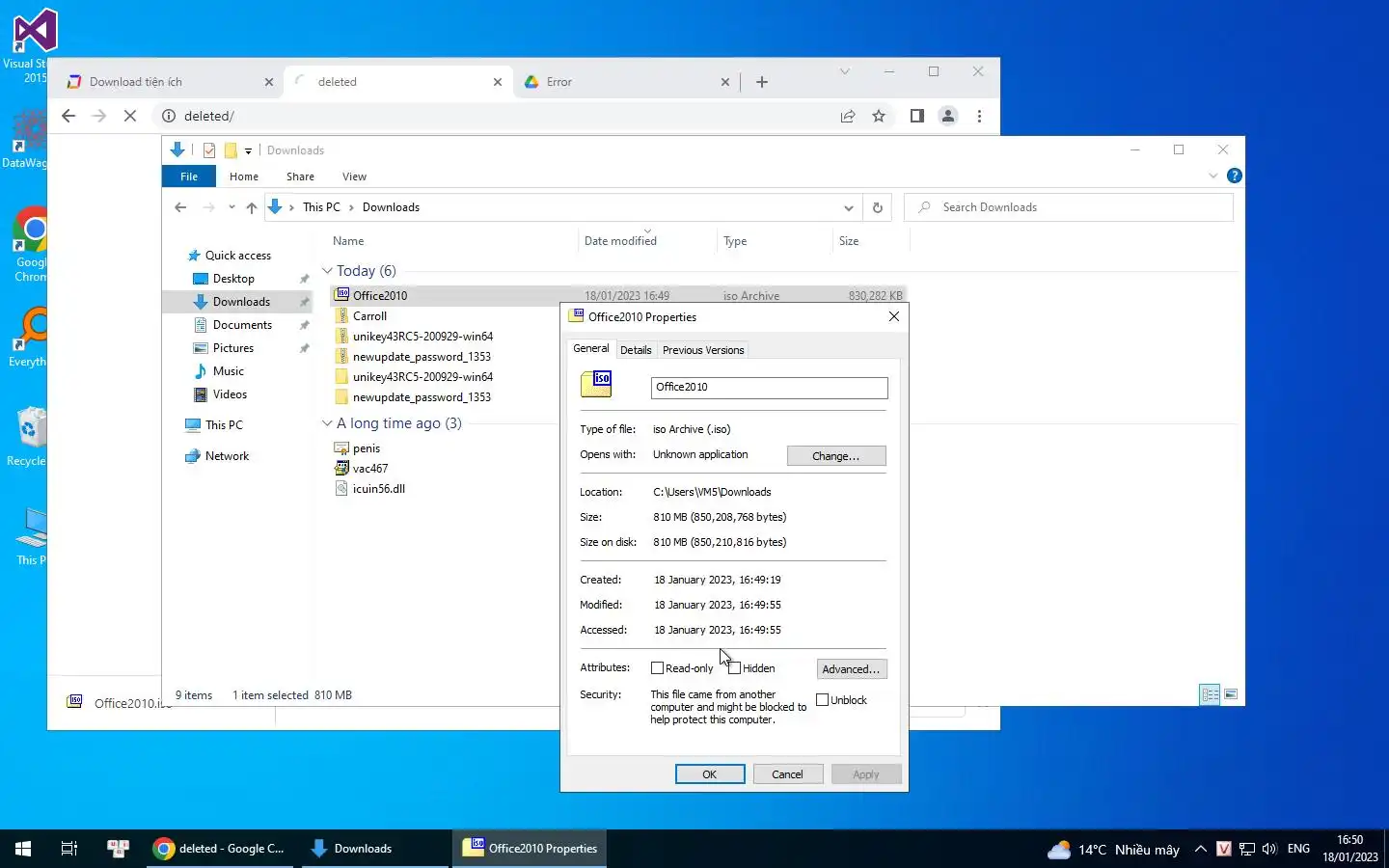The image size is (1389, 868).
Task: Click Office2010 filename field
Action: [x=769, y=388]
